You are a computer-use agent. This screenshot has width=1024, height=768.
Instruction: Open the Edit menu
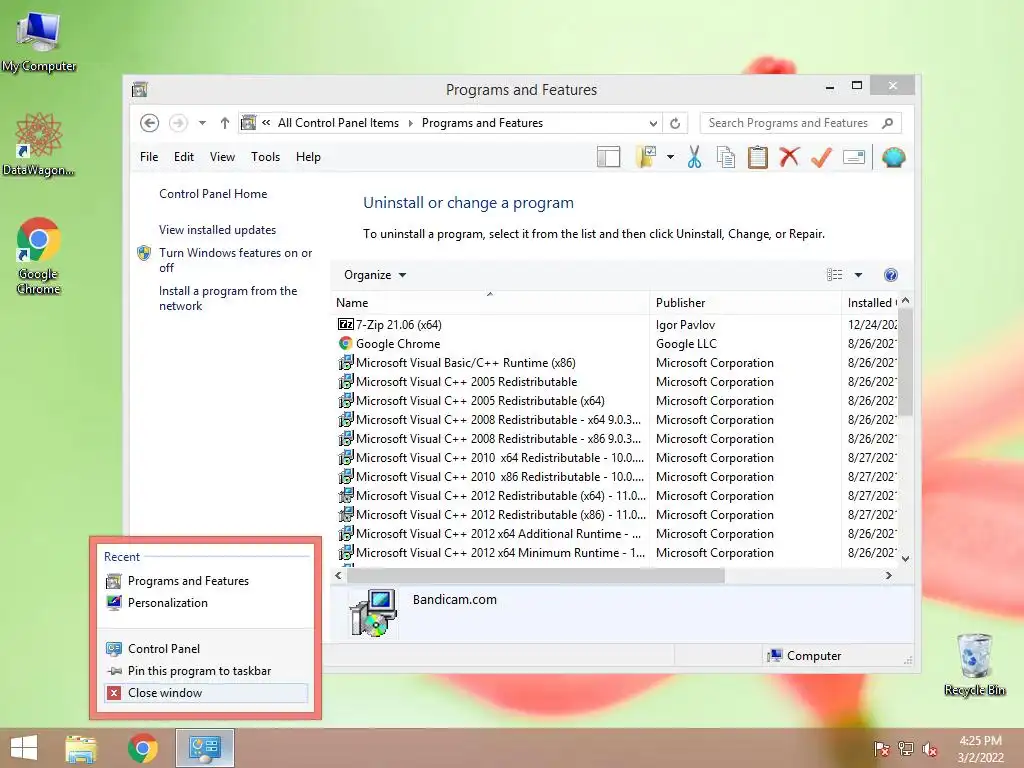click(x=184, y=157)
